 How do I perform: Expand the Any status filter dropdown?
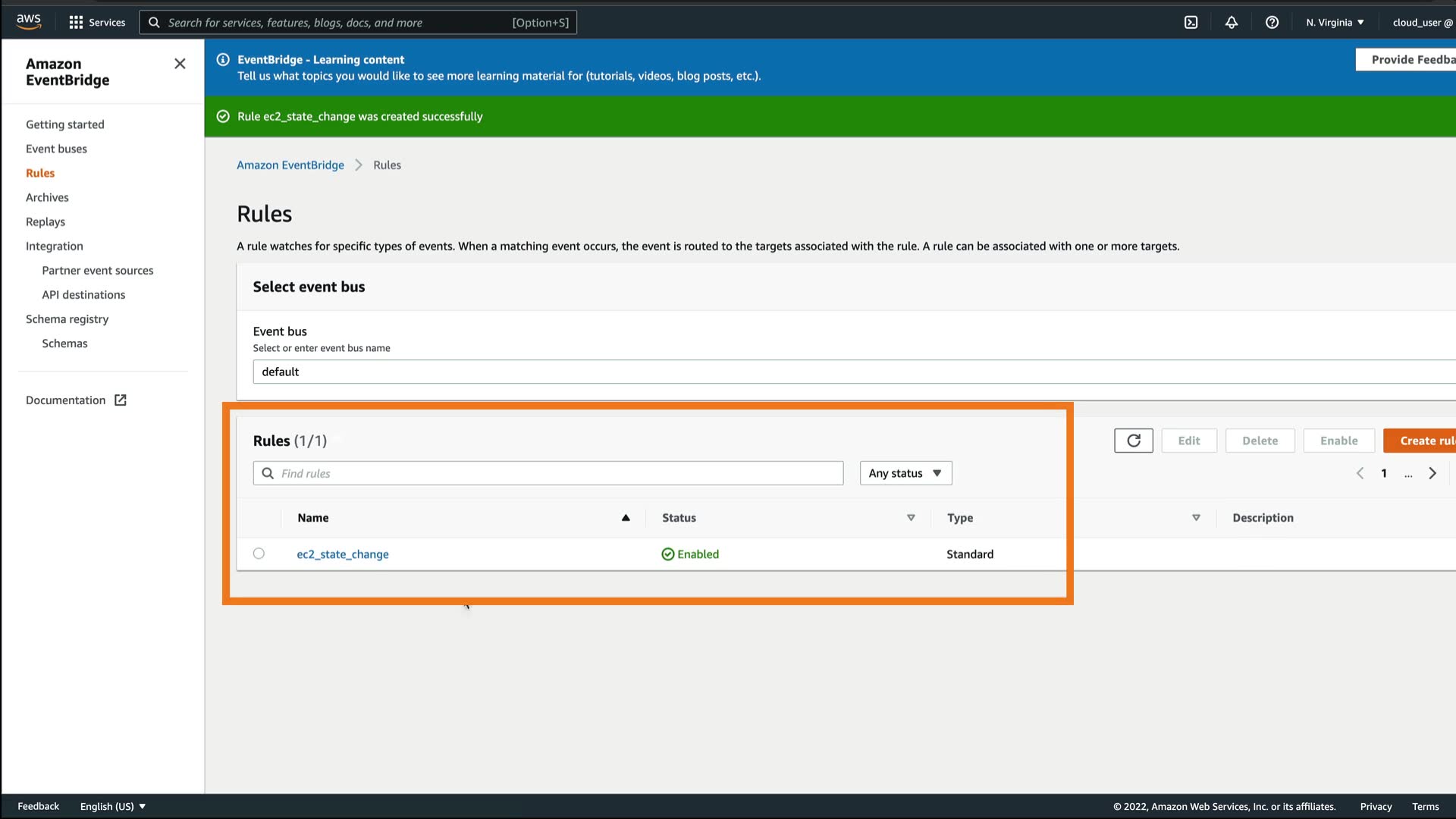coord(905,473)
